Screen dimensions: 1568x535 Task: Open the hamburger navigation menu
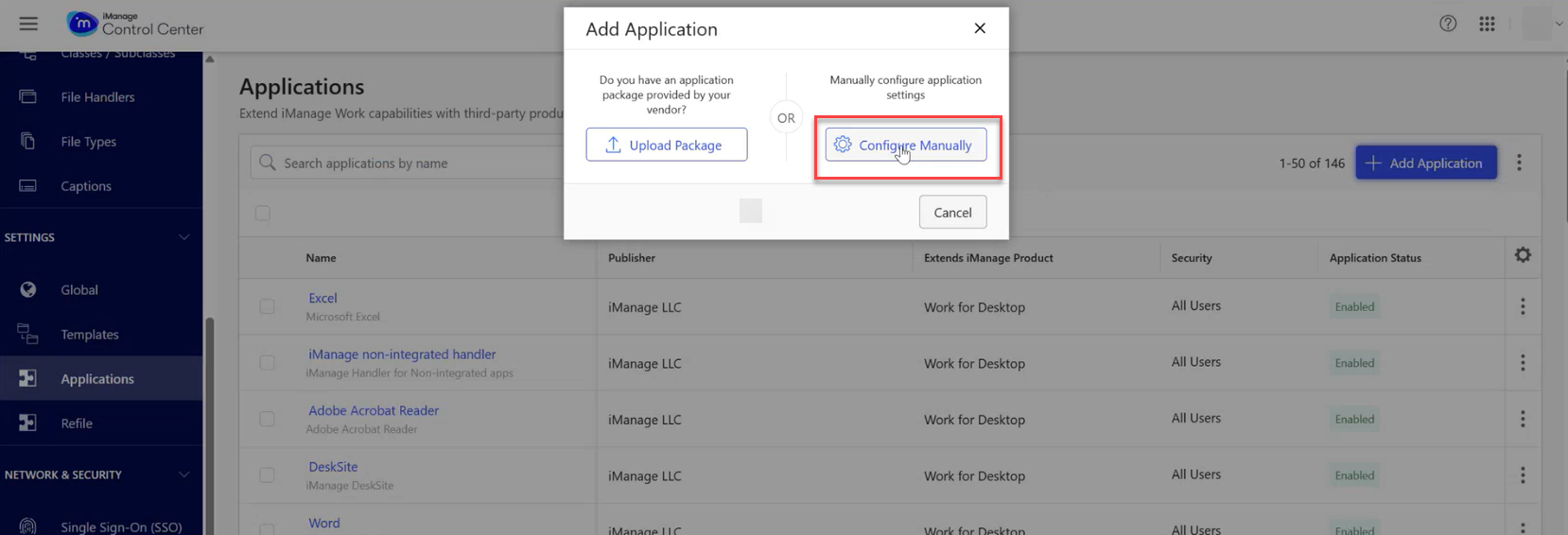coord(28,24)
